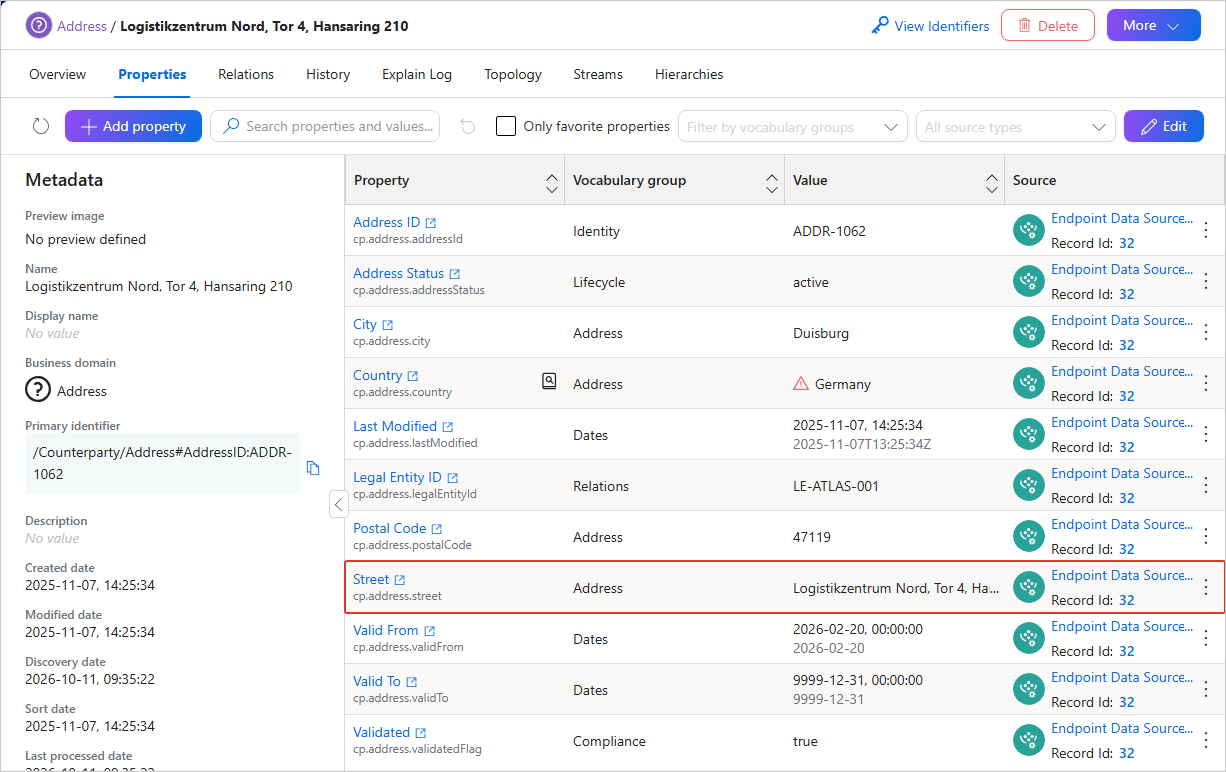1226x772 pixels.
Task: Sort the table by Vocabulary group column
Action: click(x=771, y=182)
